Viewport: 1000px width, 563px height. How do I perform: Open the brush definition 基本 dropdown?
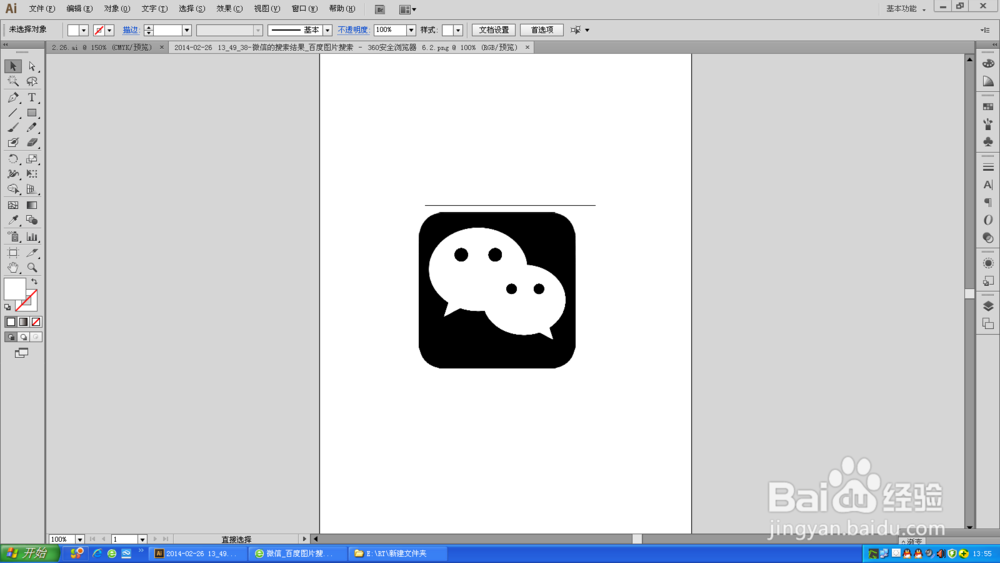pos(327,30)
